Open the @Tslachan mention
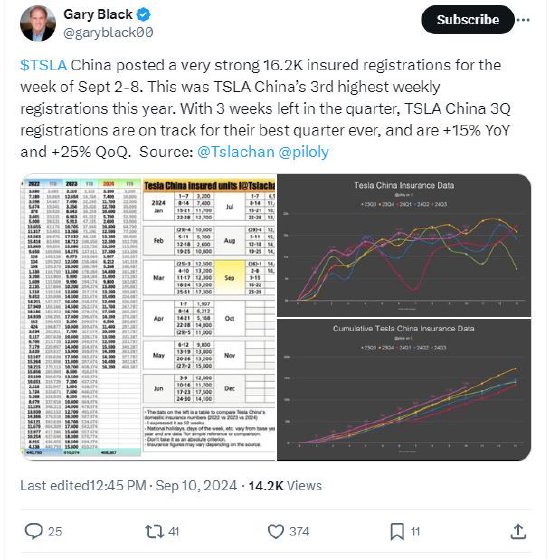The image size is (550, 559). [236, 152]
